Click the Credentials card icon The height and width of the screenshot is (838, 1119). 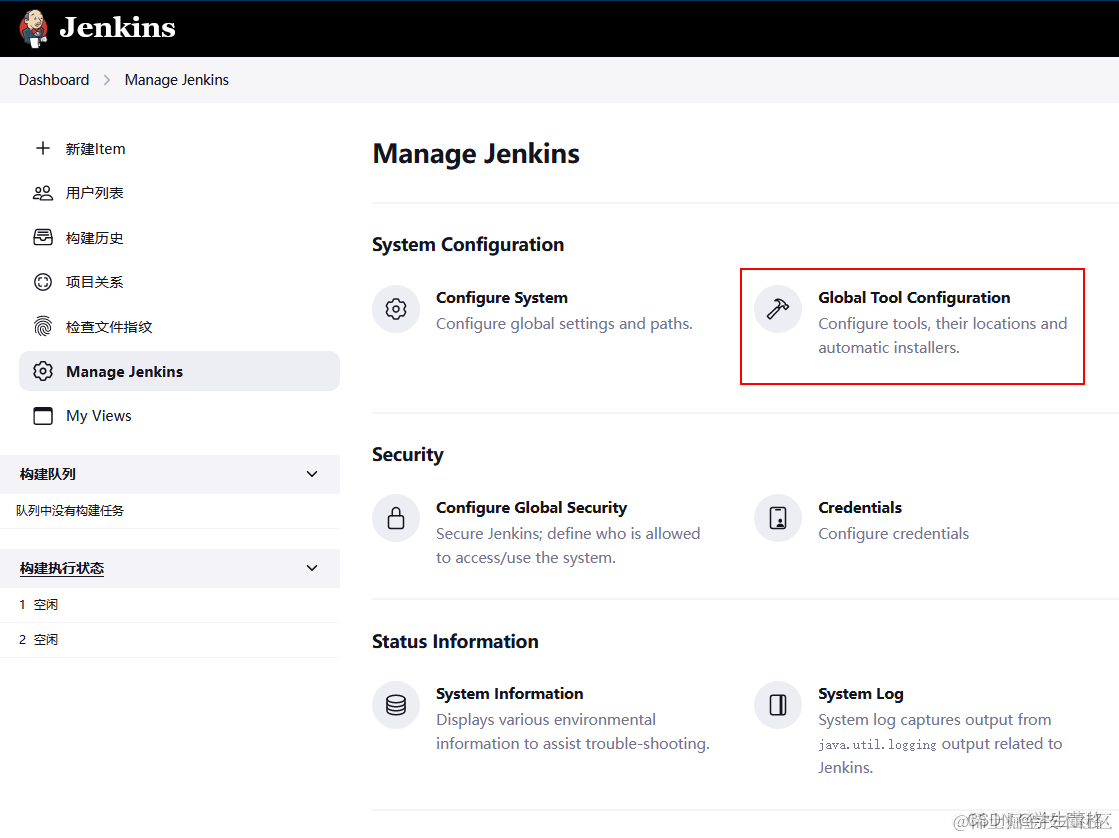coord(778,519)
